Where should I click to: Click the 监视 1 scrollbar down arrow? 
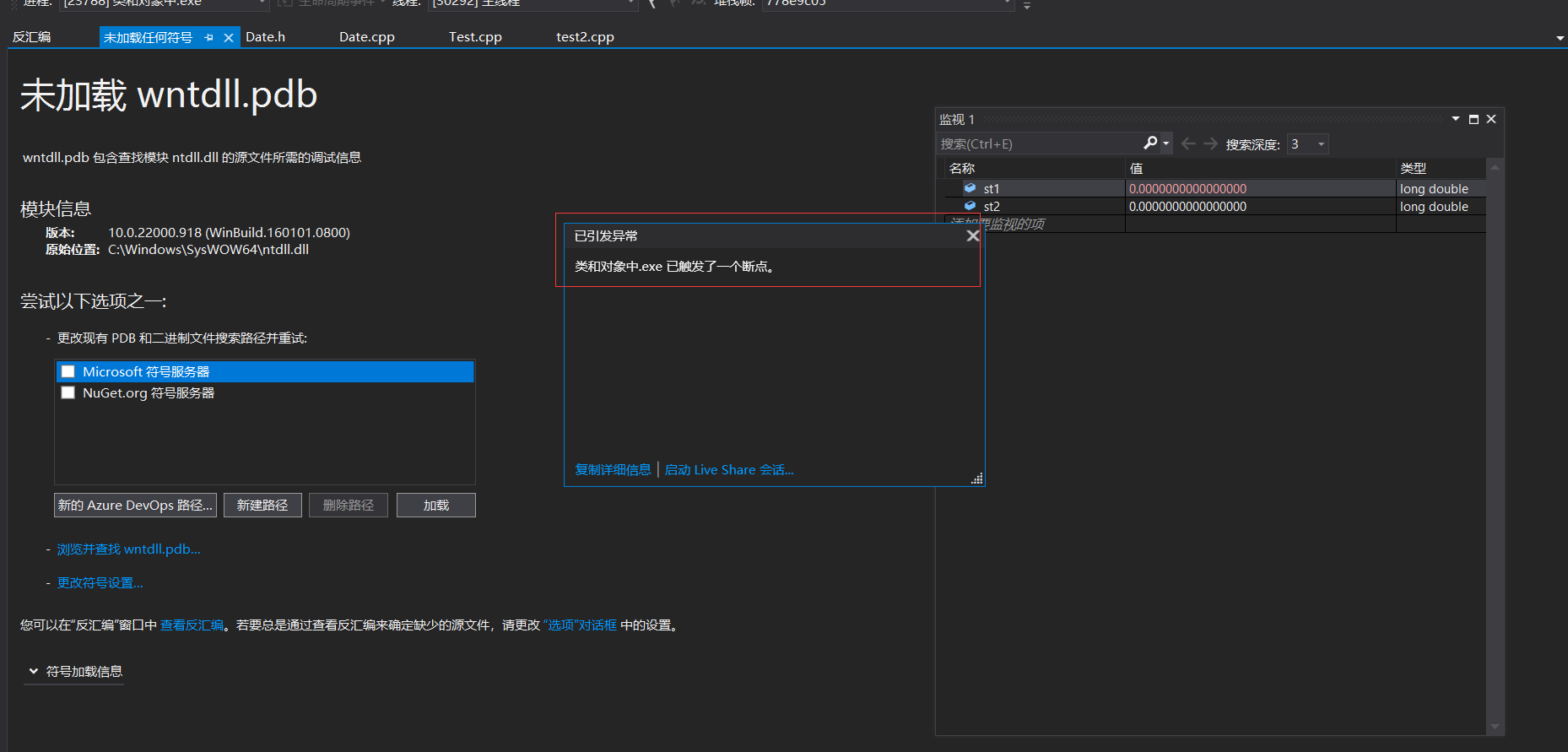tap(1495, 727)
